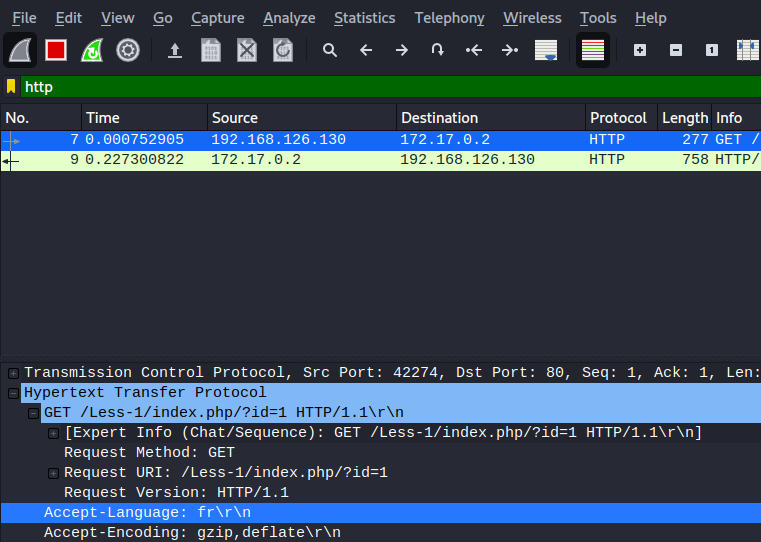
Task: Find a packet with magnifier icon
Action: (x=330, y=50)
